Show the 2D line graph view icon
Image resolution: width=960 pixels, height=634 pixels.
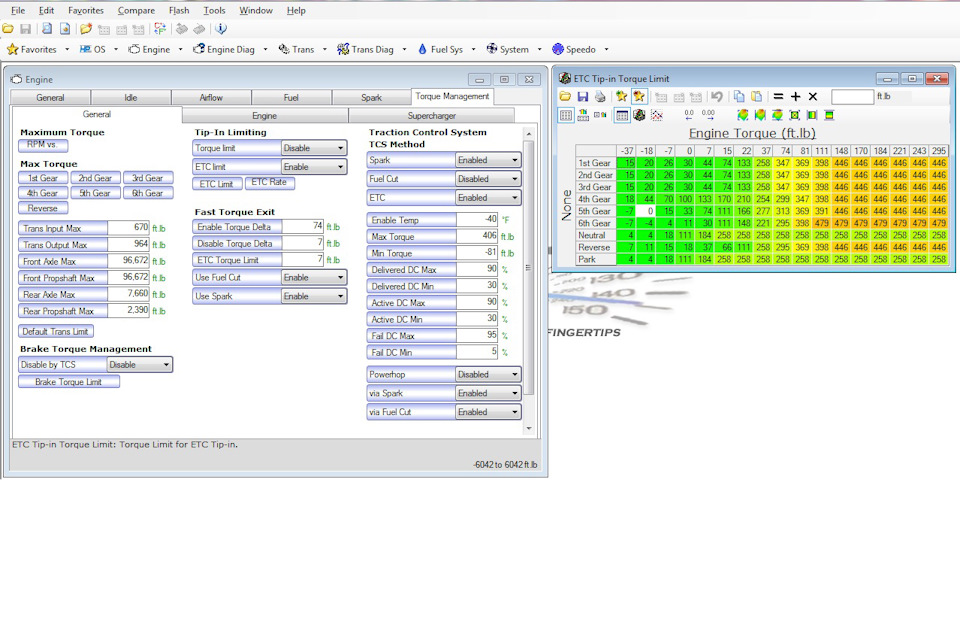coord(657,115)
